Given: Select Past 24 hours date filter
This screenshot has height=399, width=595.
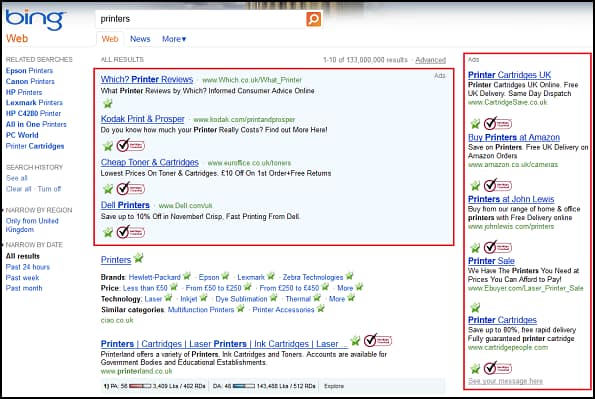Looking at the screenshot, I should tap(28, 267).
